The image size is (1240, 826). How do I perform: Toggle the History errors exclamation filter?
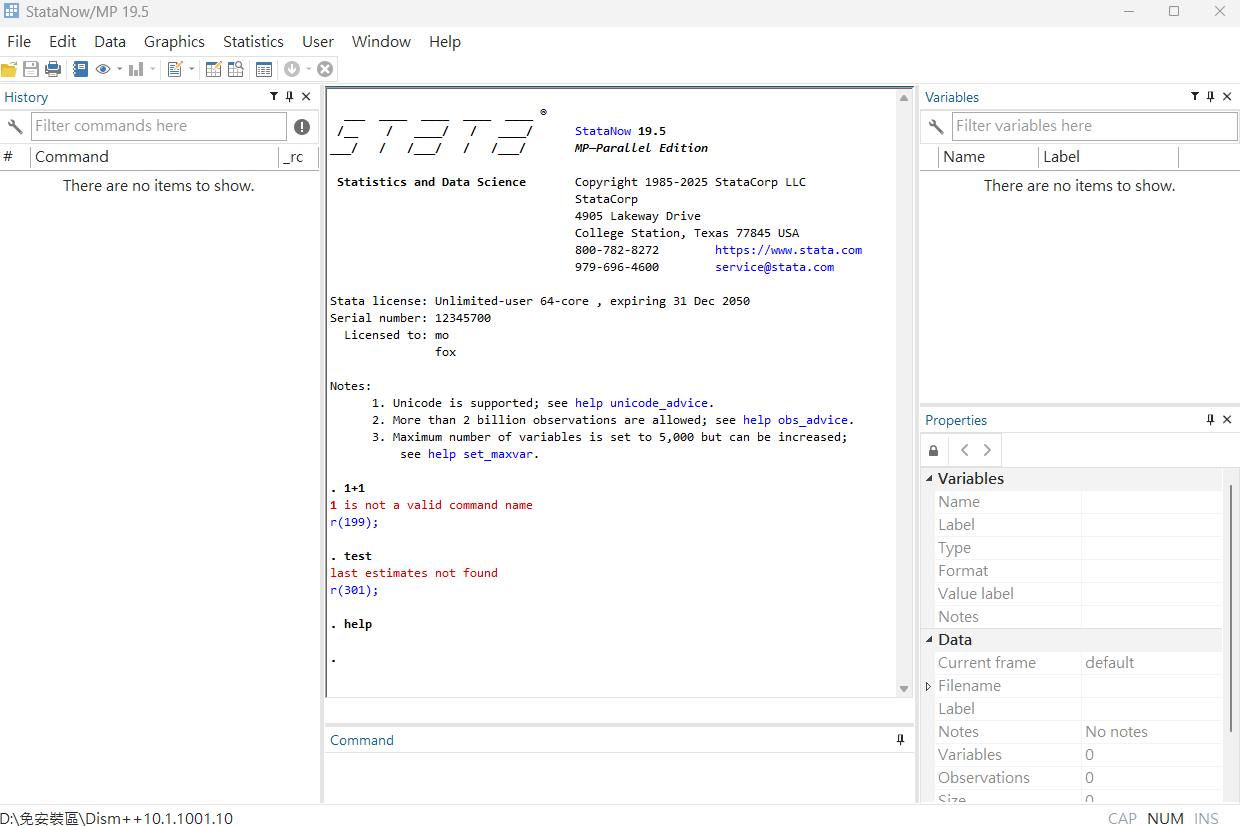click(x=302, y=127)
